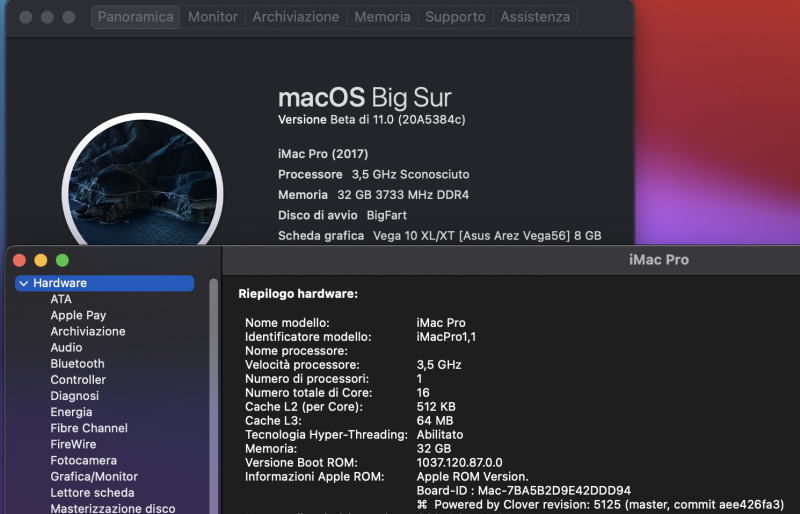Click the iMac Pro window title
This screenshot has width=800, height=514.
(x=659, y=260)
